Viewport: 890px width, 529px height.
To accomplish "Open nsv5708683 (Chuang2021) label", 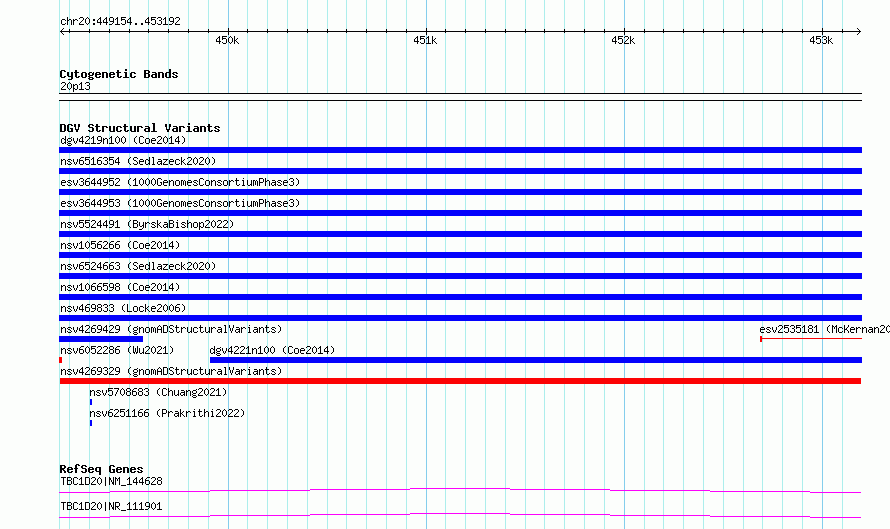I will pyautogui.click(x=158, y=392).
